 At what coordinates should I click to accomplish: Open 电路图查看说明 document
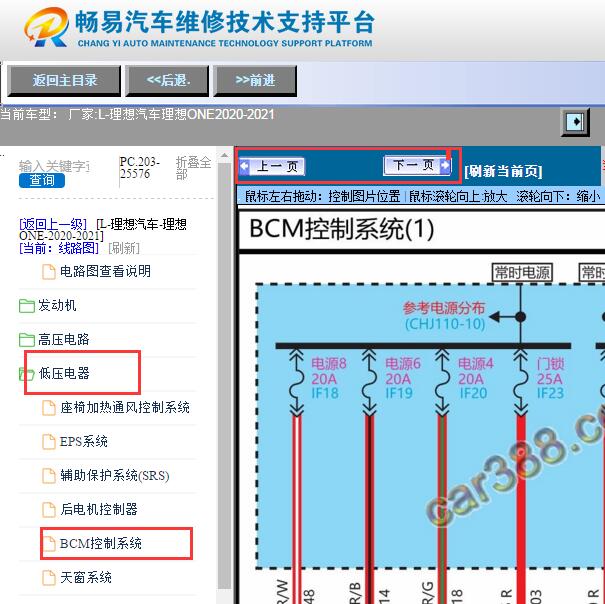point(105,271)
